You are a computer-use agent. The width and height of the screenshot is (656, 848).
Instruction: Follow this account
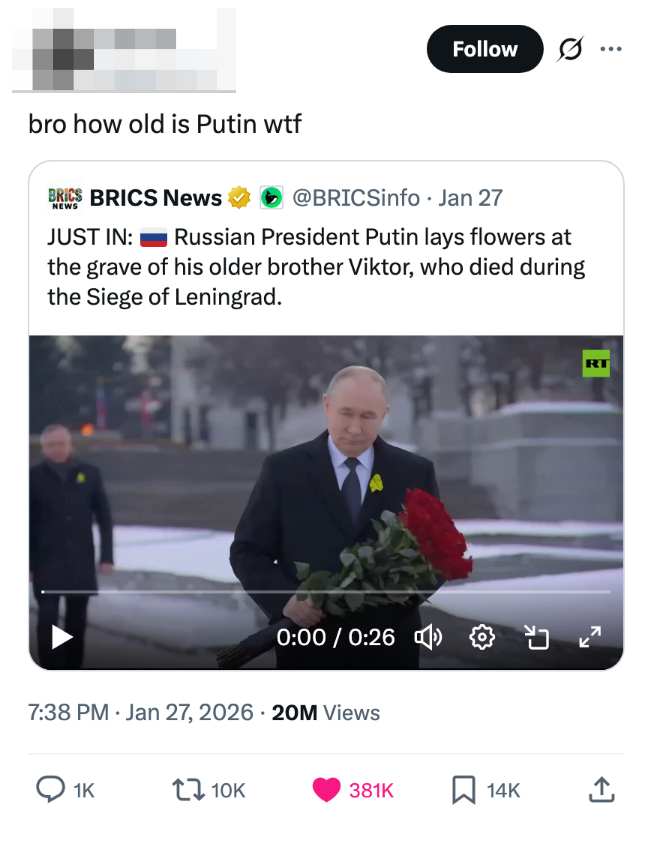(x=485, y=49)
